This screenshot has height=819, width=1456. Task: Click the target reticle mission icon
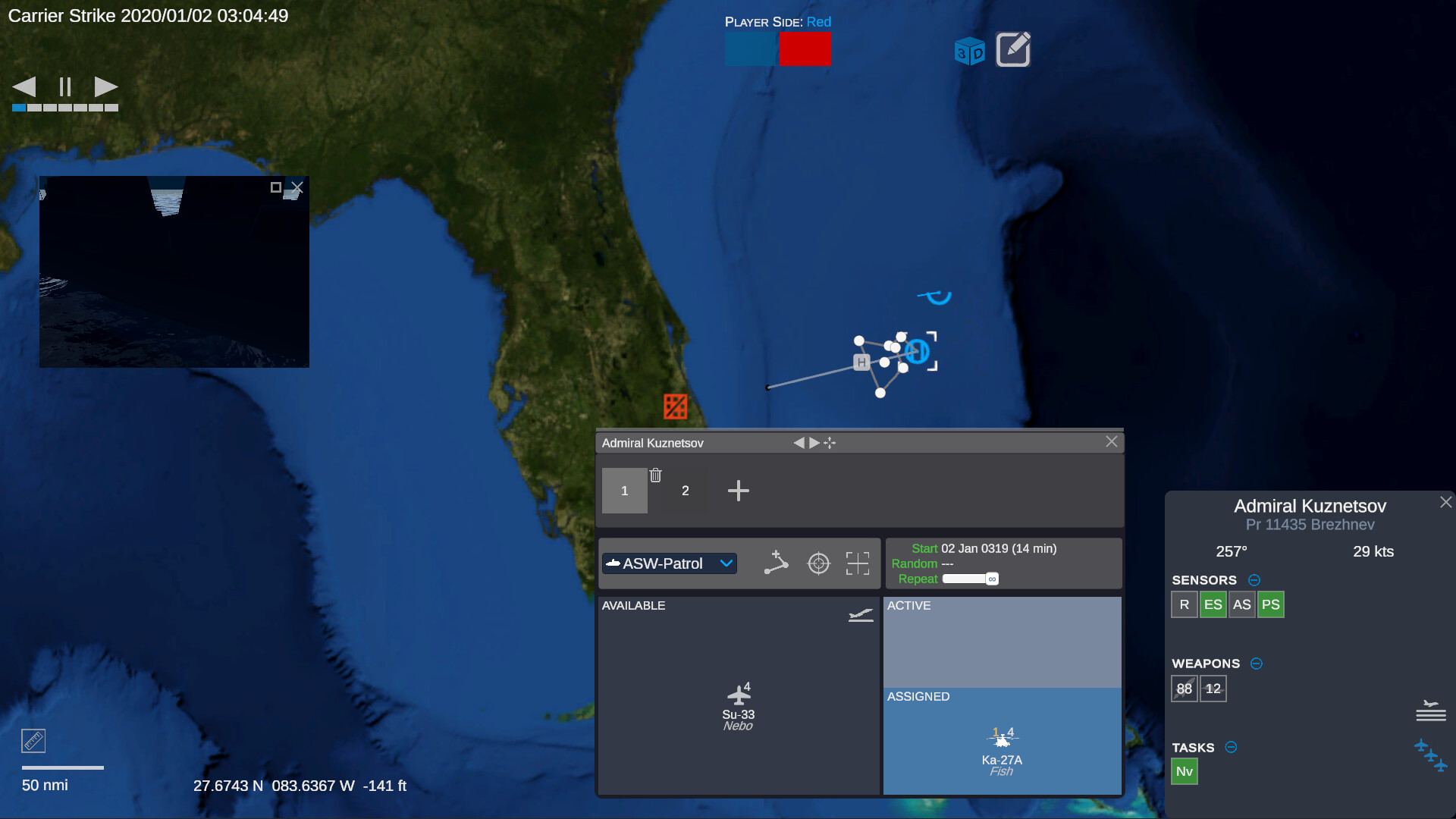coord(819,563)
